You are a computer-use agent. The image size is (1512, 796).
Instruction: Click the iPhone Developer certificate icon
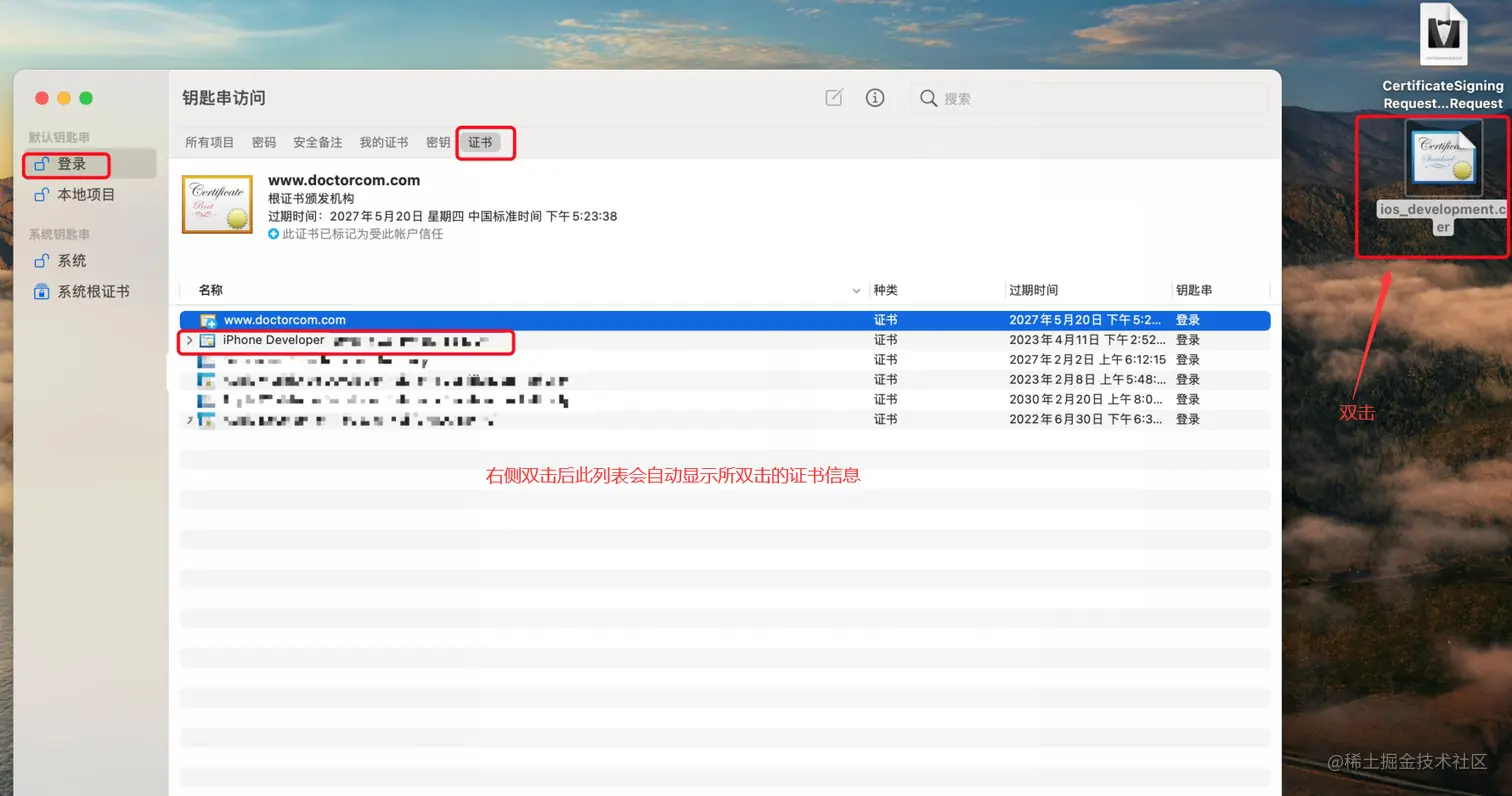[x=208, y=341]
